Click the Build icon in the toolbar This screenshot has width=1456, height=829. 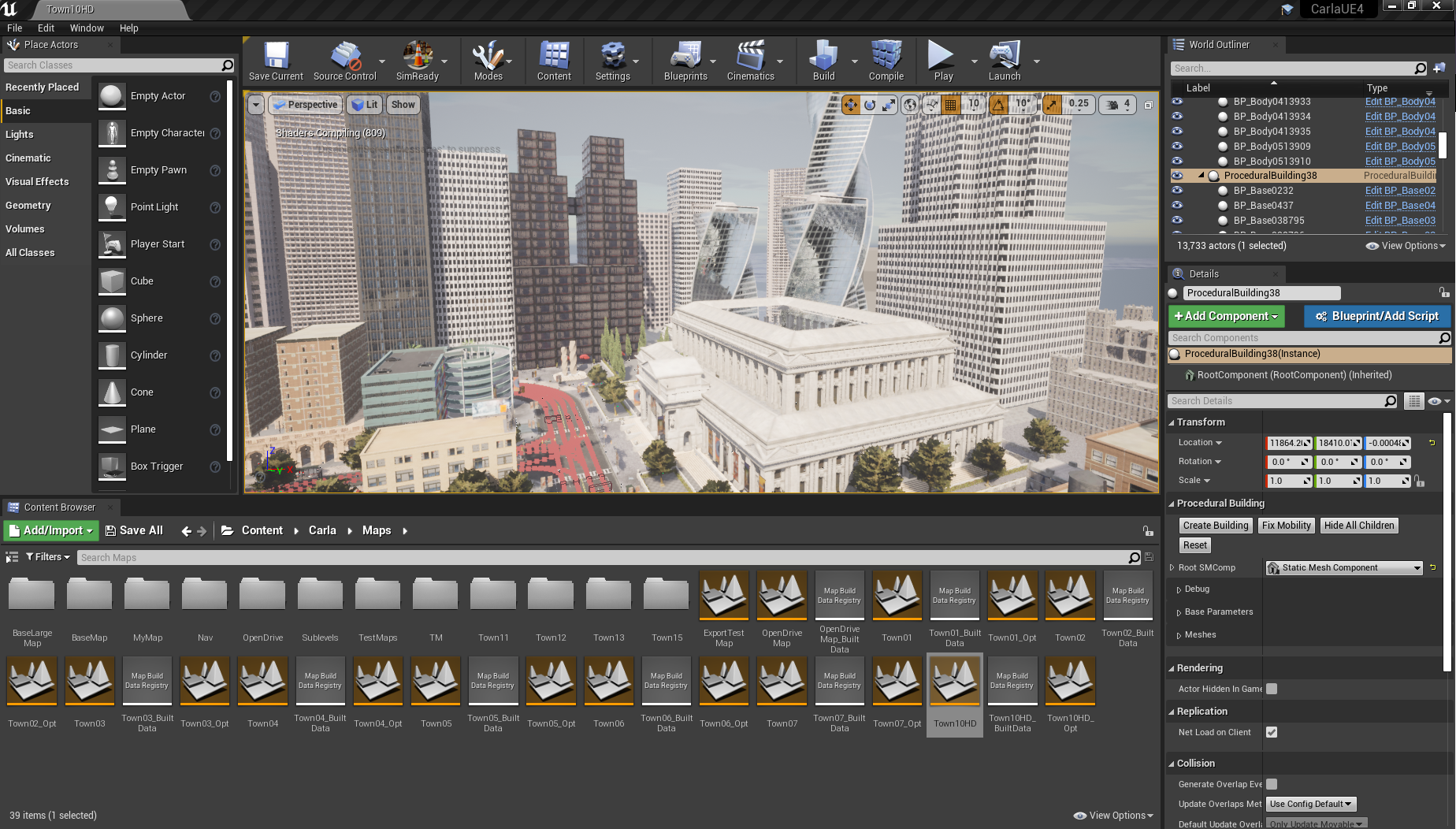tap(823, 55)
